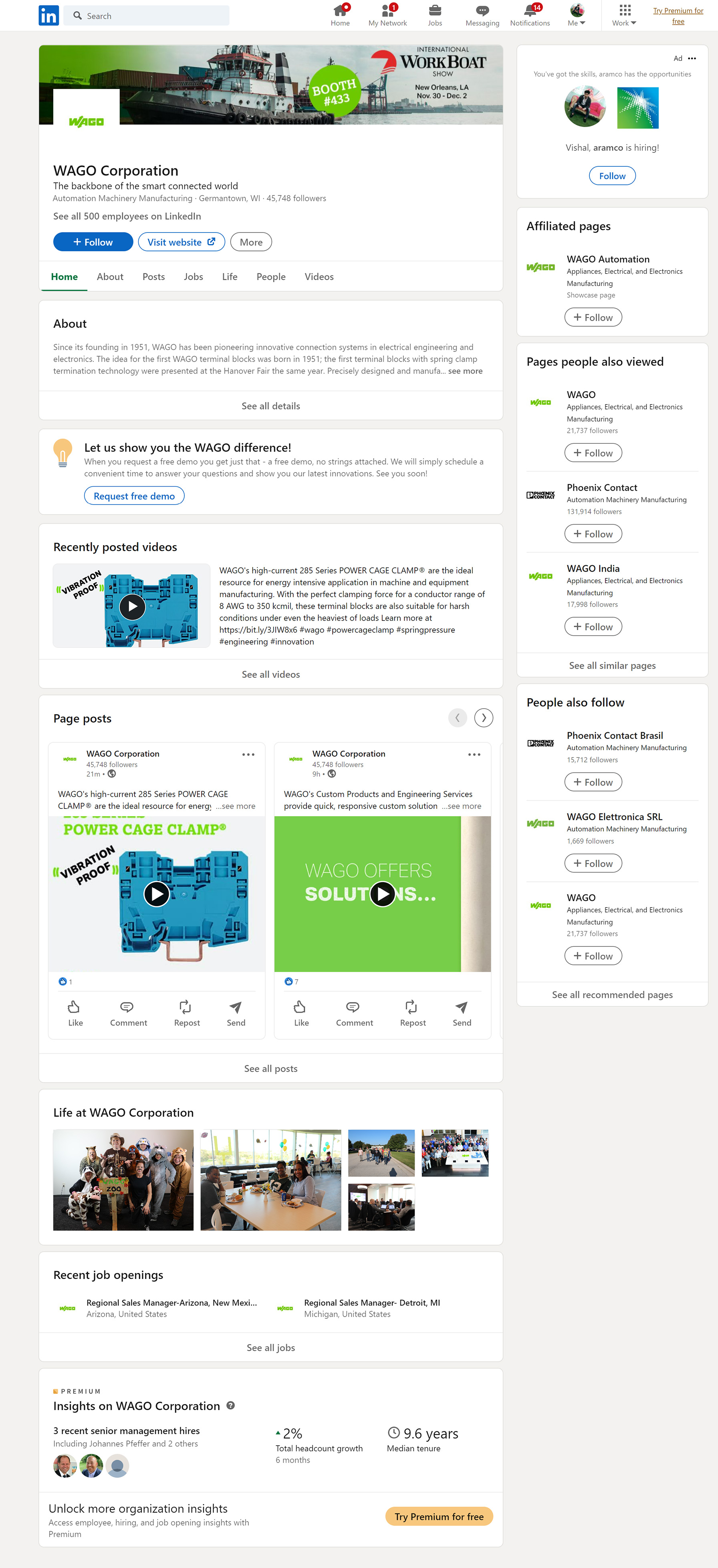Switch to the Jobs tab
The image size is (718, 1568).
click(x=194, y=276)
